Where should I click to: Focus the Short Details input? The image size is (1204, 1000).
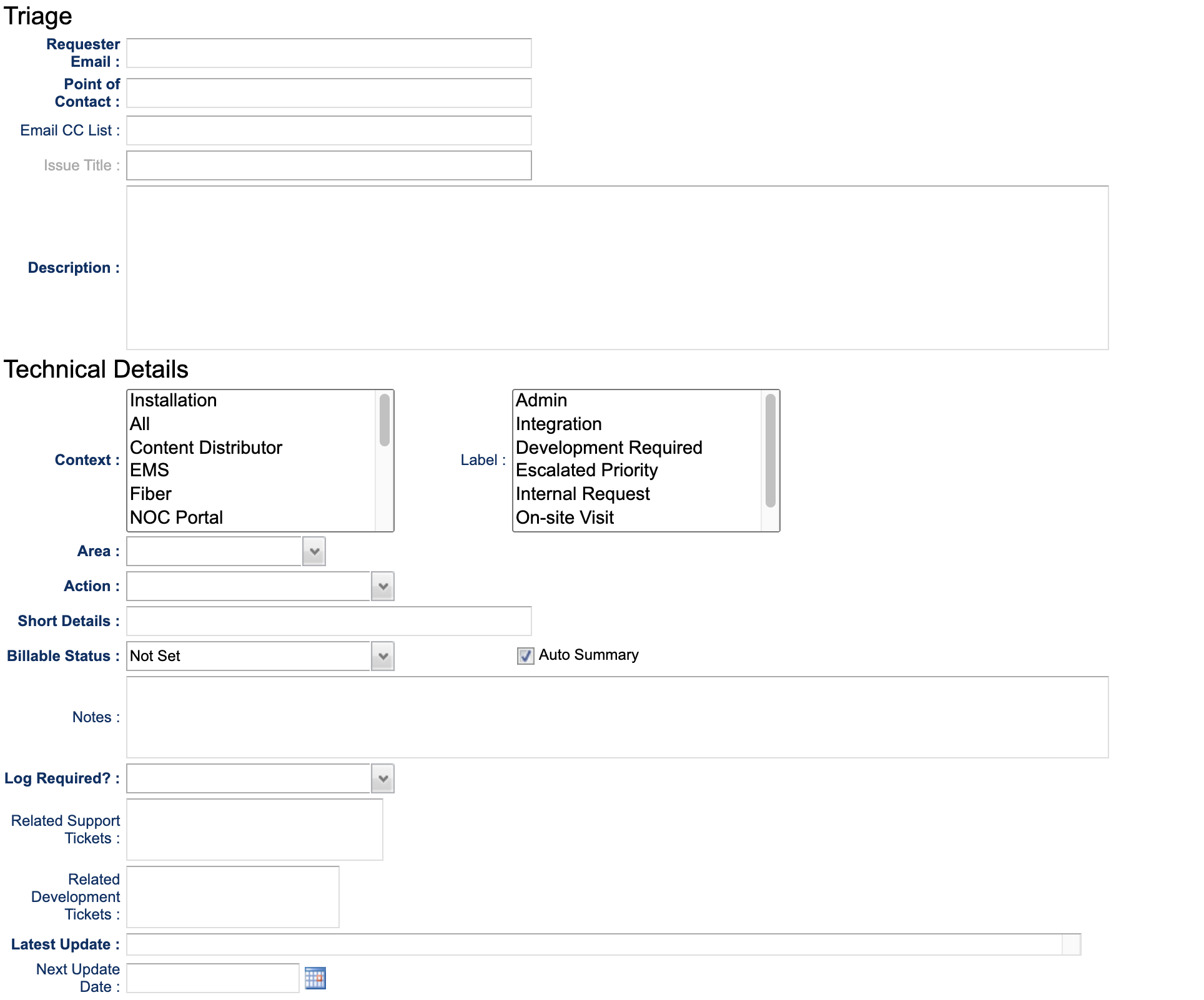click(329, 621)
